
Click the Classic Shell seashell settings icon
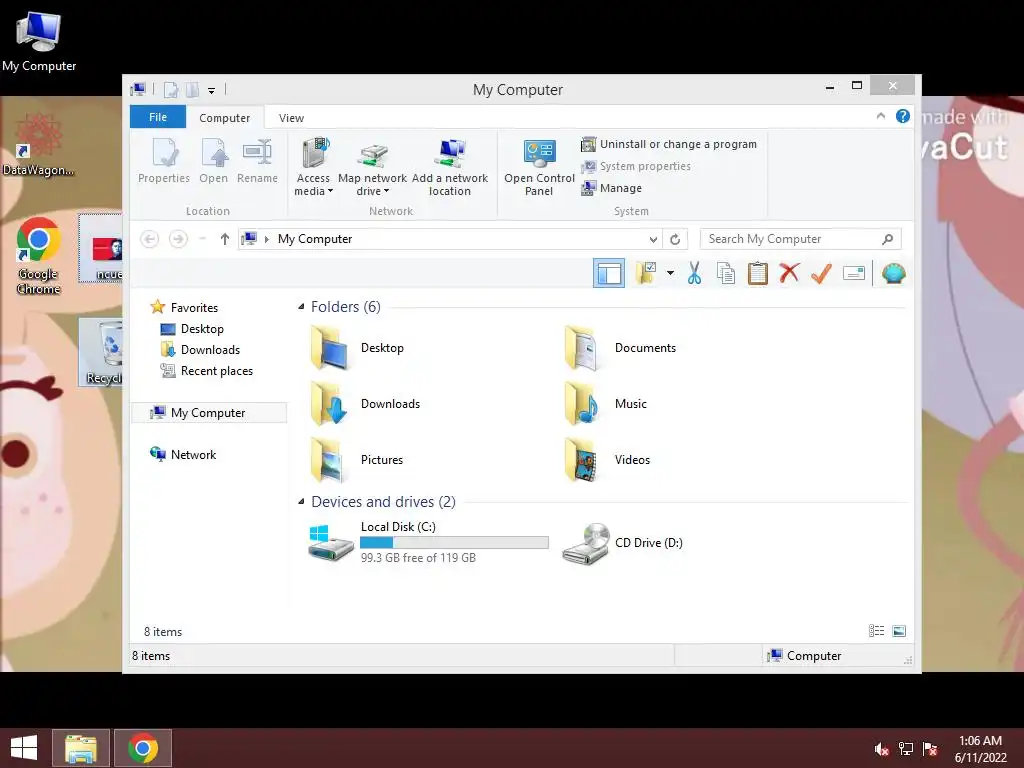click(893, 274)
